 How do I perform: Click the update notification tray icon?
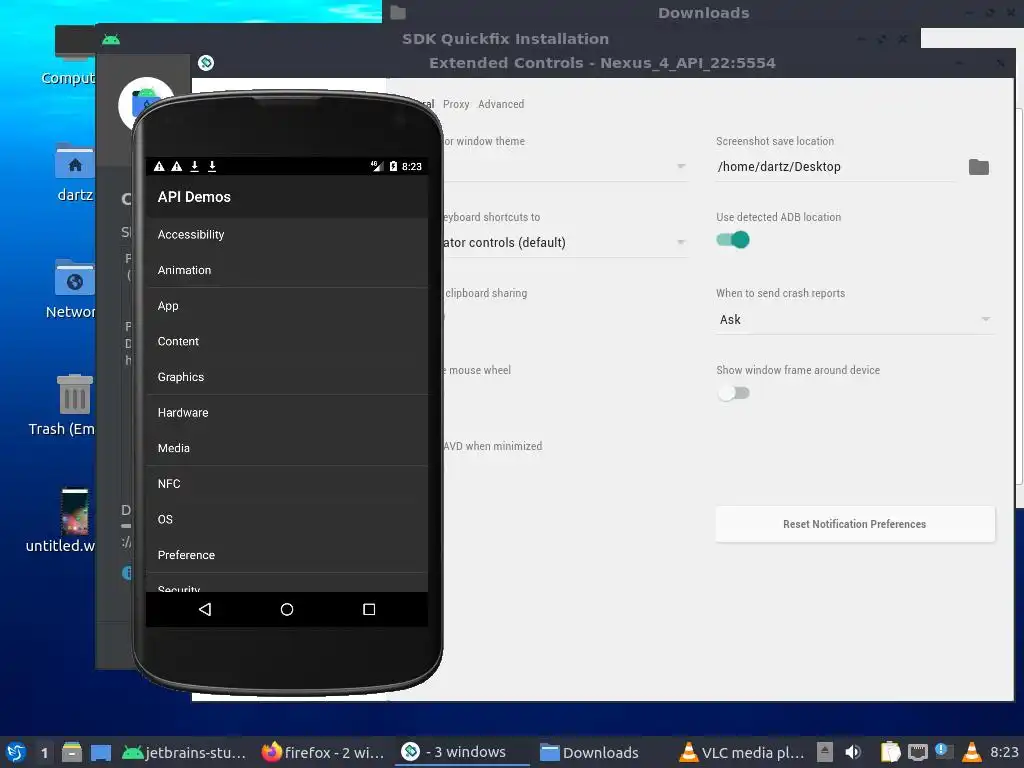coord(944,752)
